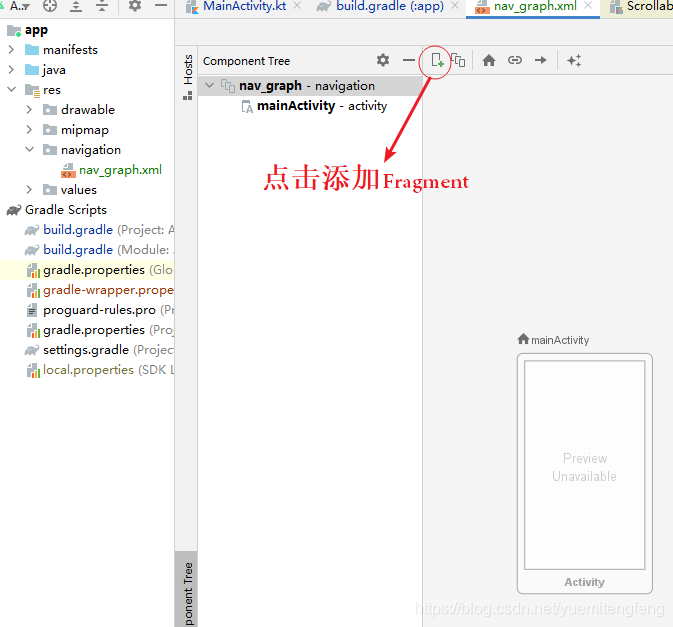Select mainActivity in Component Tree
673x627 pixels.
[314, 106]
